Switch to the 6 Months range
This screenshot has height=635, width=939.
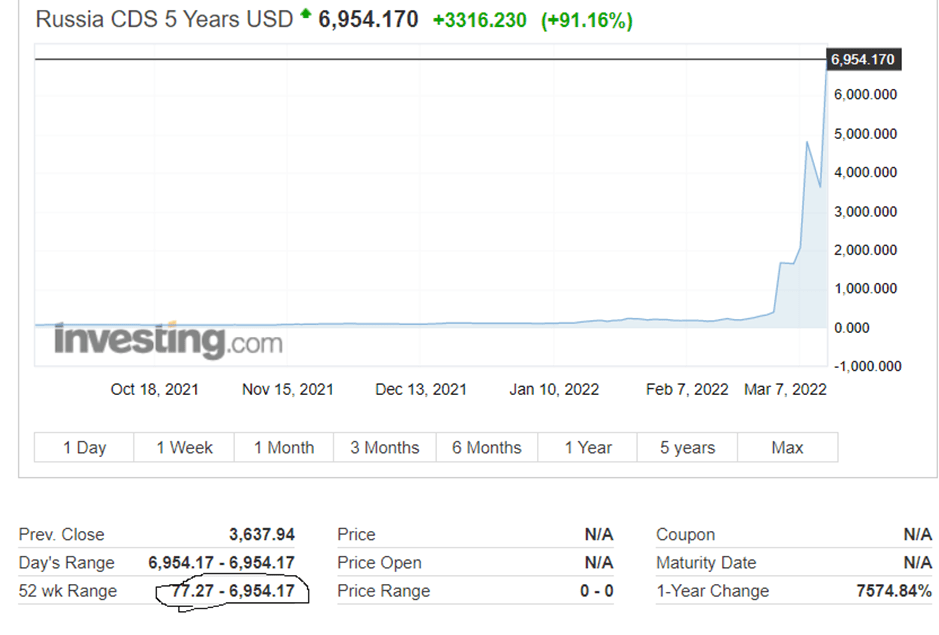point(487,447)
